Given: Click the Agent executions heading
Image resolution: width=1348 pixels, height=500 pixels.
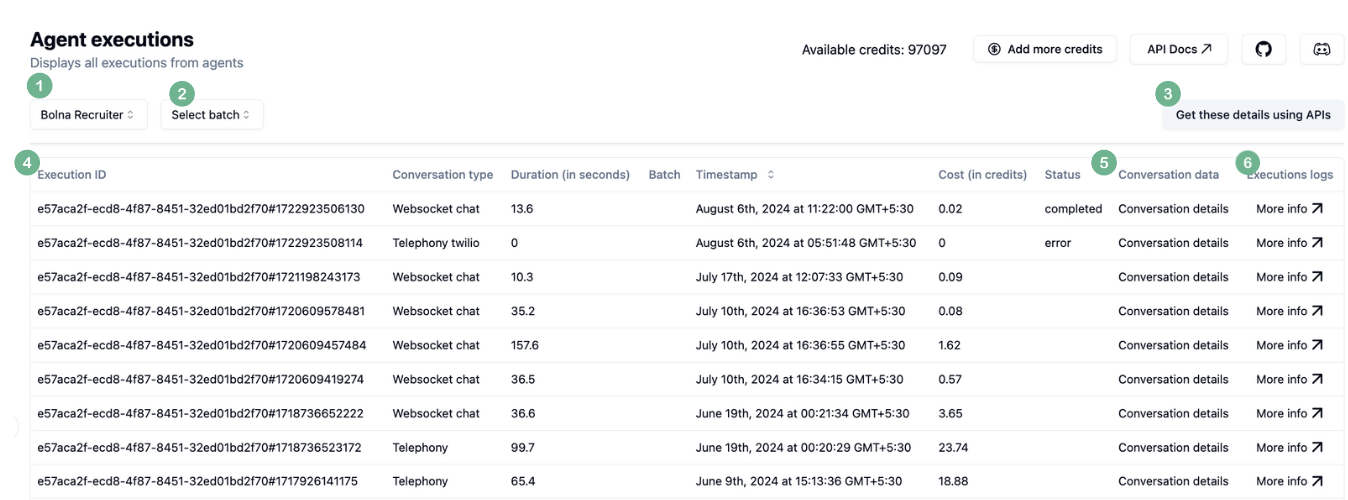Looking at the screenshot, I should (112, 40).
